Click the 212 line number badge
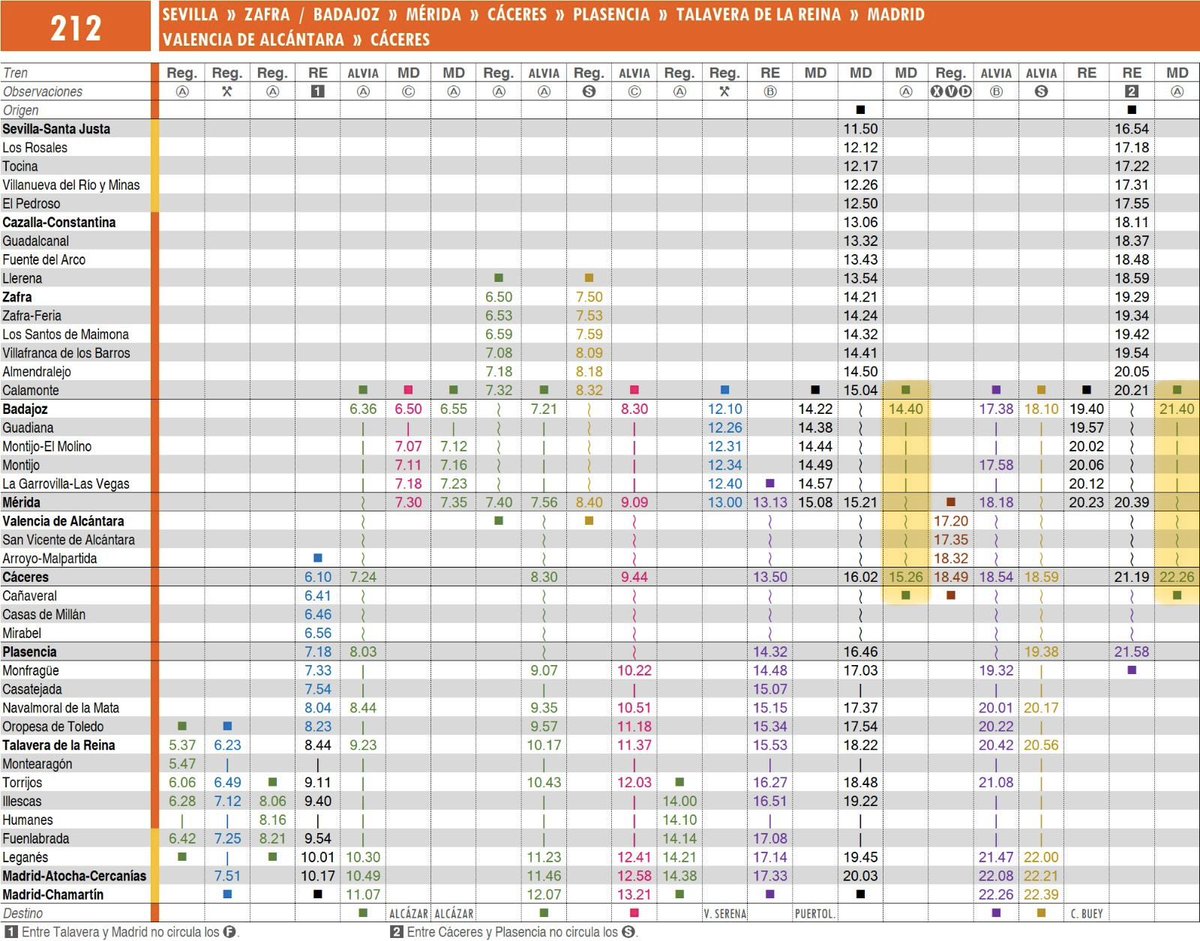The height and width of the screenshot is (941, 1200). 76,28
